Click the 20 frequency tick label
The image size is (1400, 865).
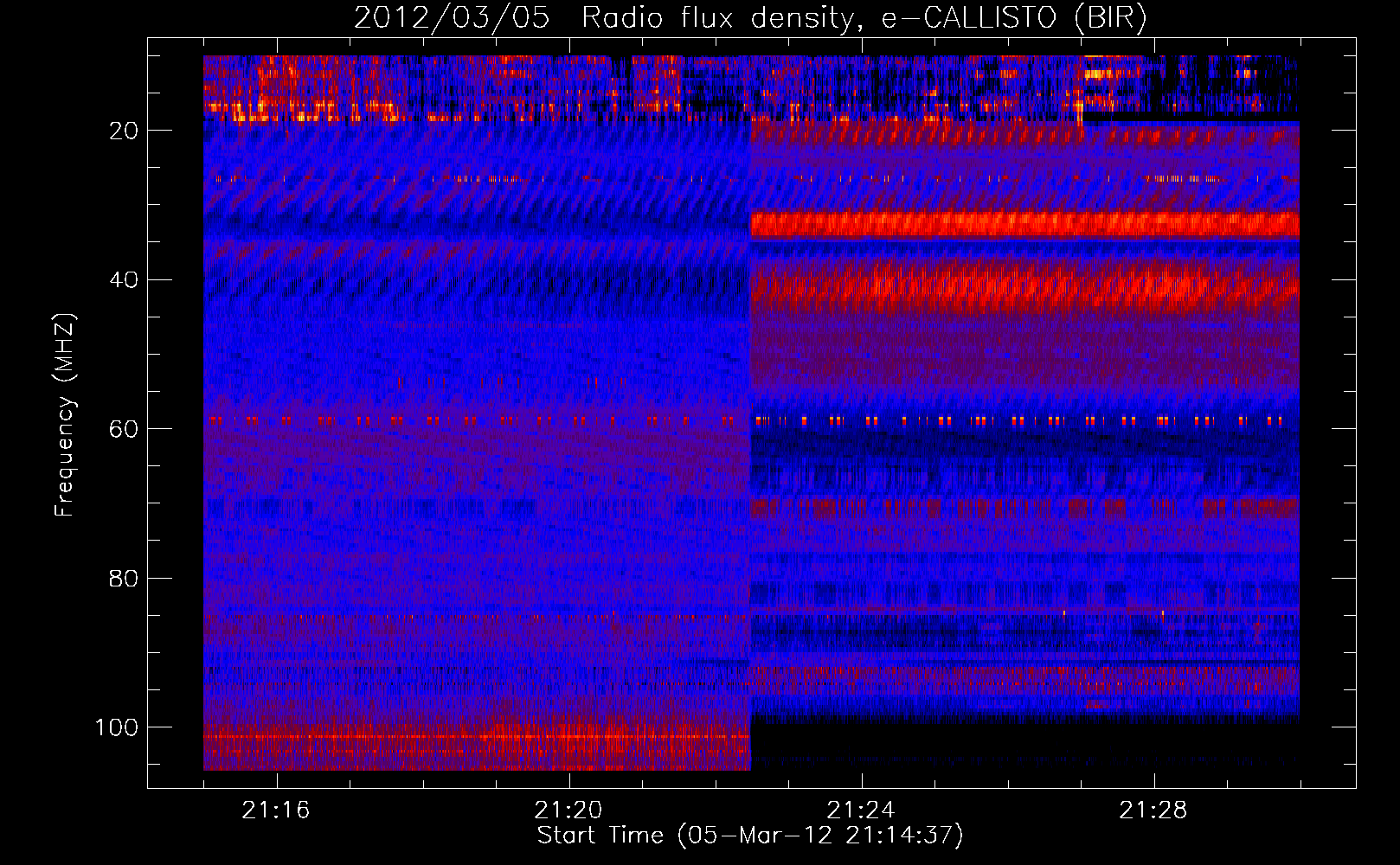[124, 131]
